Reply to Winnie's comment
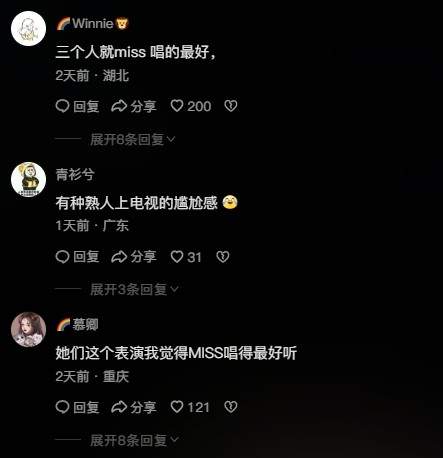The image size is (443, 458). pyautogui.click(x=77, y=106)
